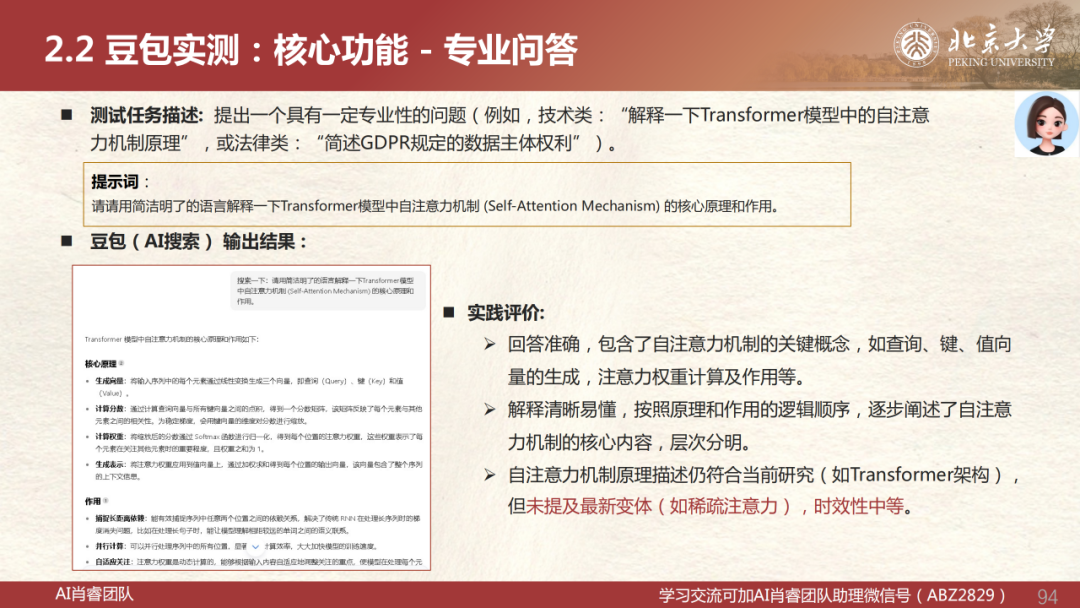Click the scroll-down chevron in Doubao output
This screenshot has height=608, width=1080.
tap(256, 547)
